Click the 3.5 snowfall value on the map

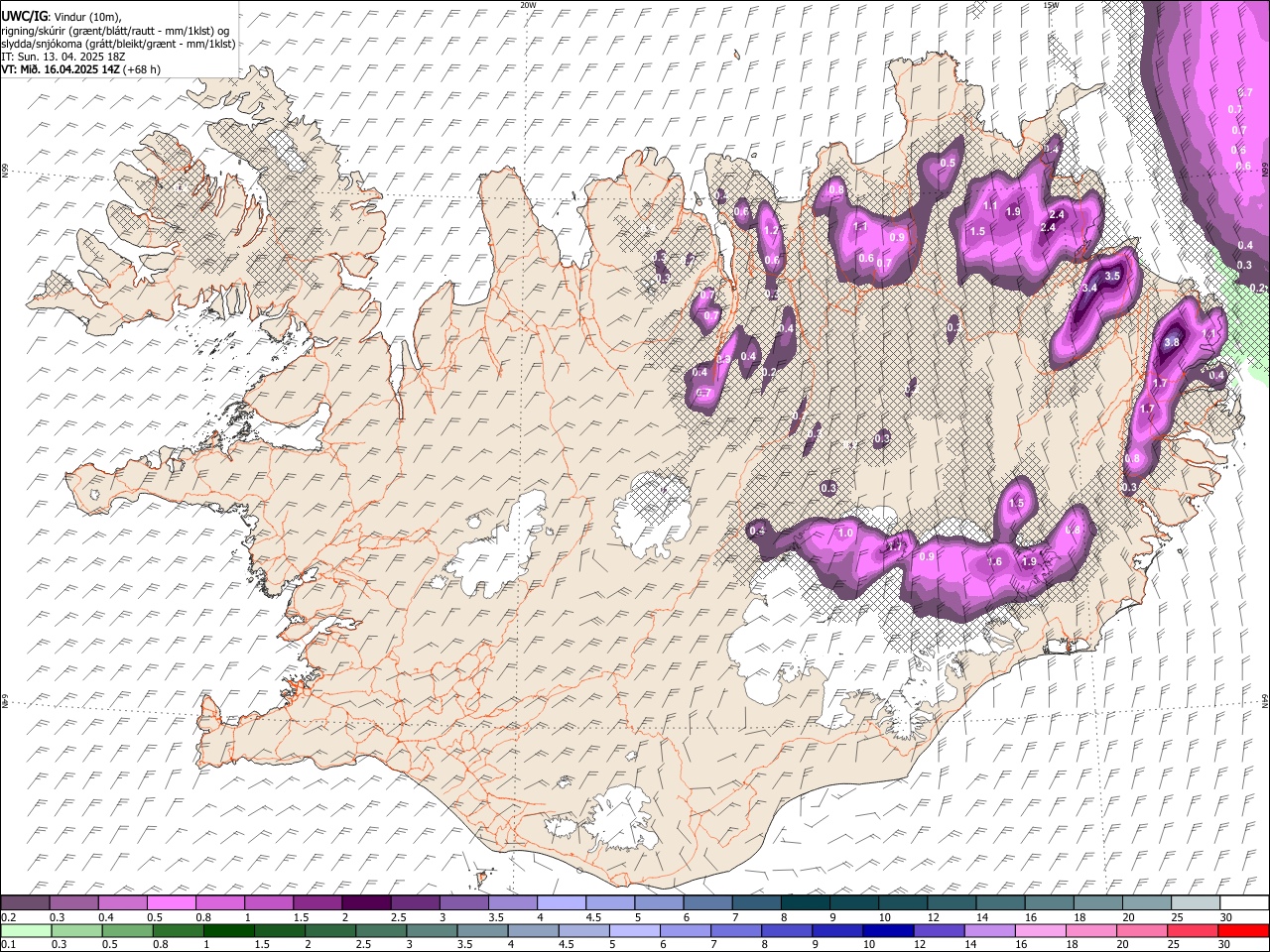tap(1112, 276)
